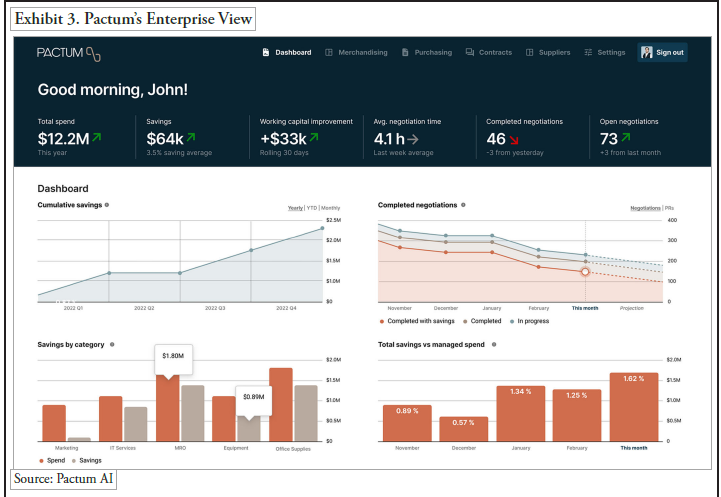Click green arrow beside $12.2M total spend
The image size is (721, 497).
(x=97, y=137)
